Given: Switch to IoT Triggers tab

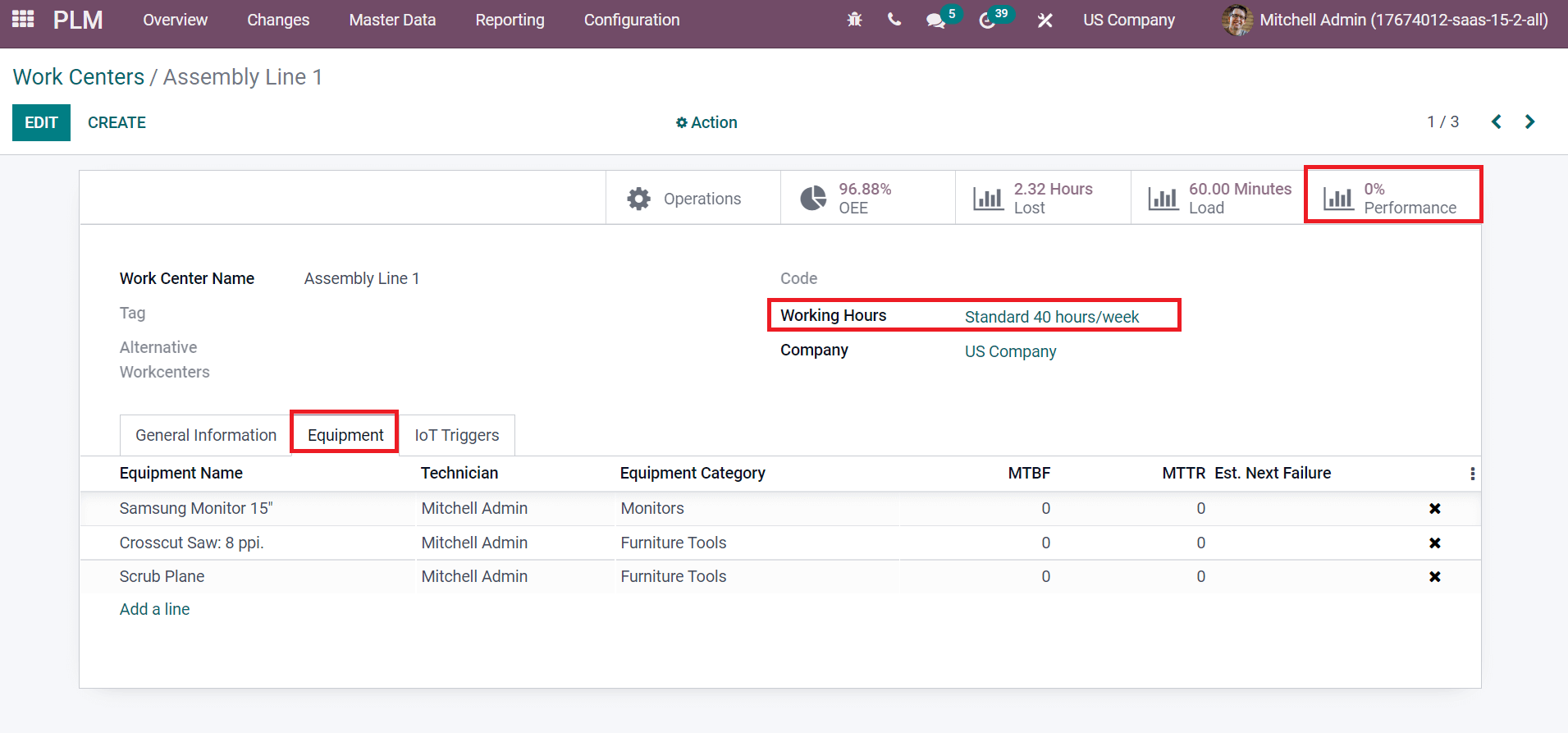Looking at the screenshot, I should pyautogui.click(x=457, y=435).
